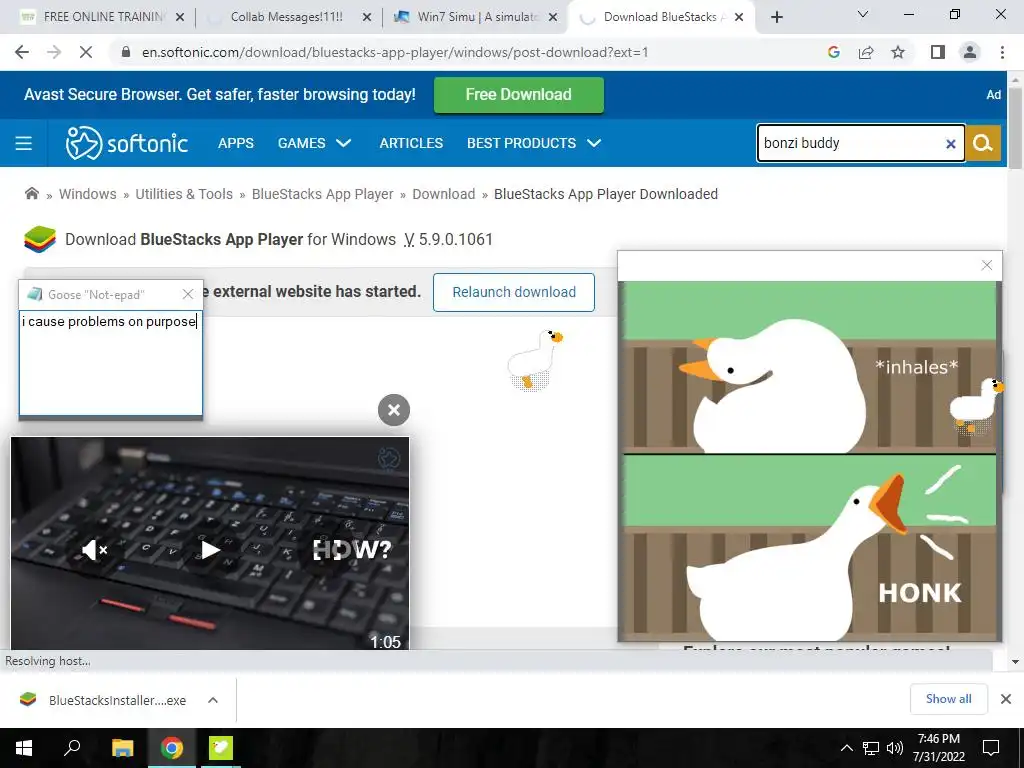Viewport: 1024px width, 768px height.
Task: Close the Collab Messages tab
Action: click(x=367, y=17)
